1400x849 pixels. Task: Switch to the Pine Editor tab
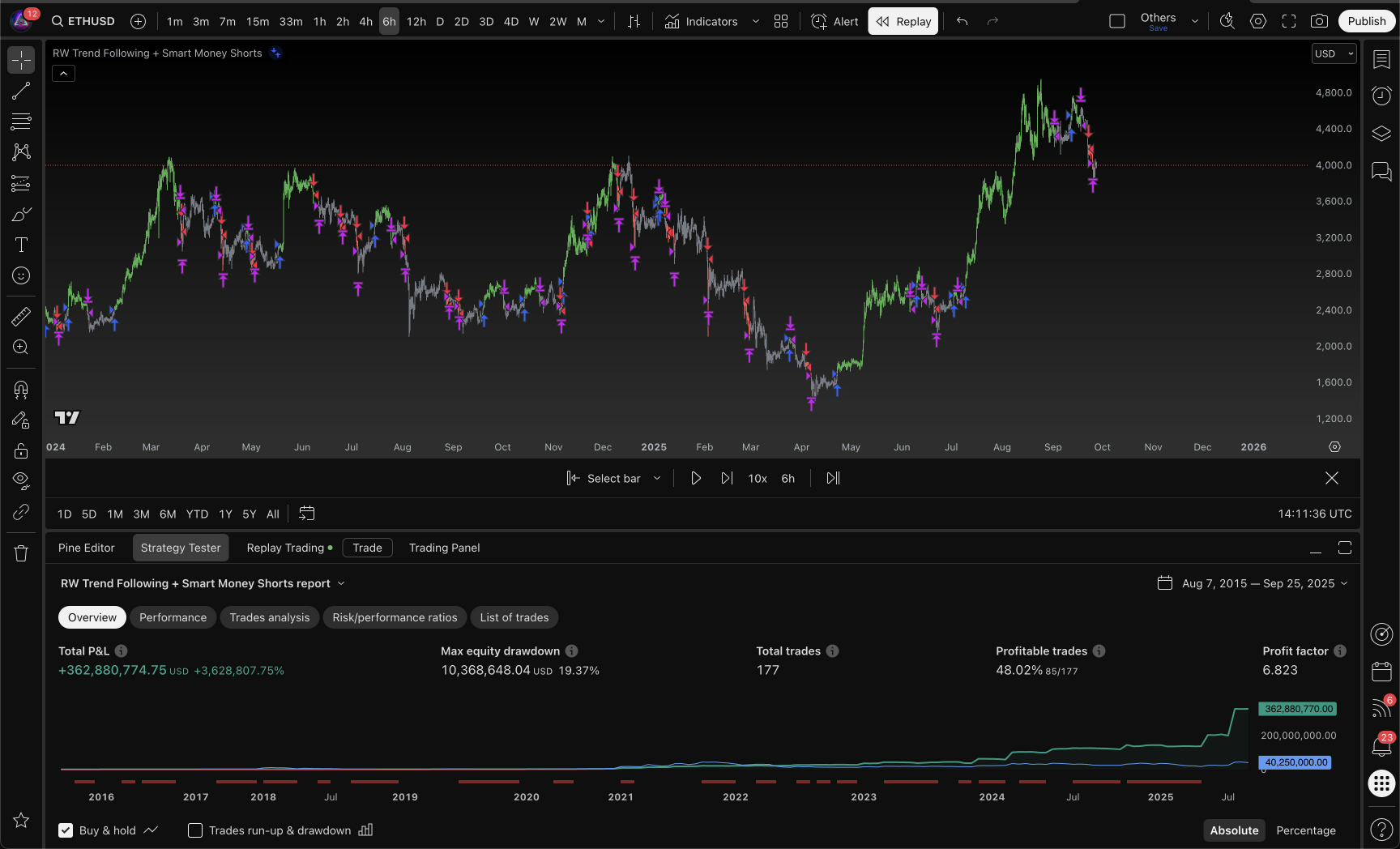coord(87,548)
